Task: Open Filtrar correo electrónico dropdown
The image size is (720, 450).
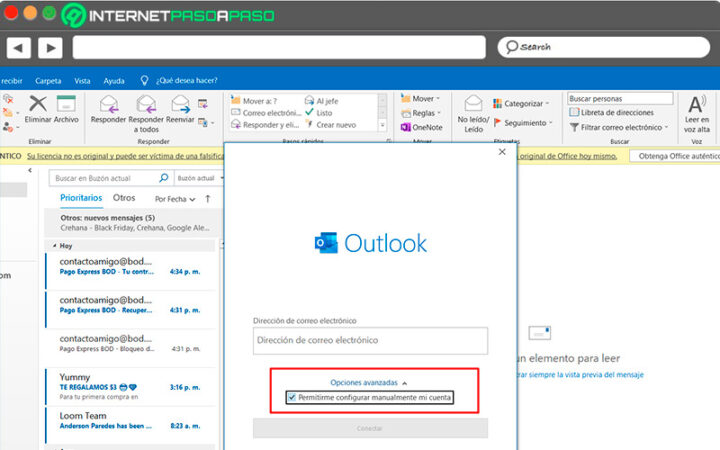Action: tap(619, 127)
